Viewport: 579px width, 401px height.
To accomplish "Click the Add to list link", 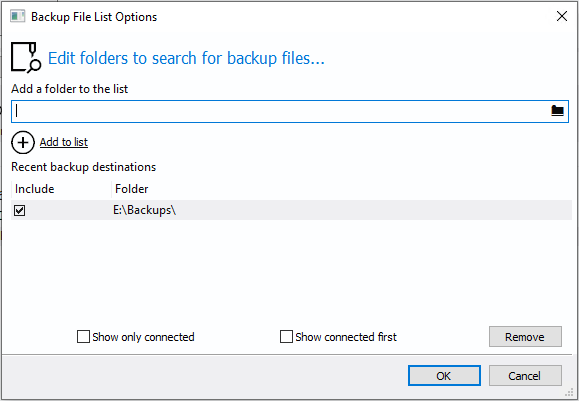I will click(64, 142).
